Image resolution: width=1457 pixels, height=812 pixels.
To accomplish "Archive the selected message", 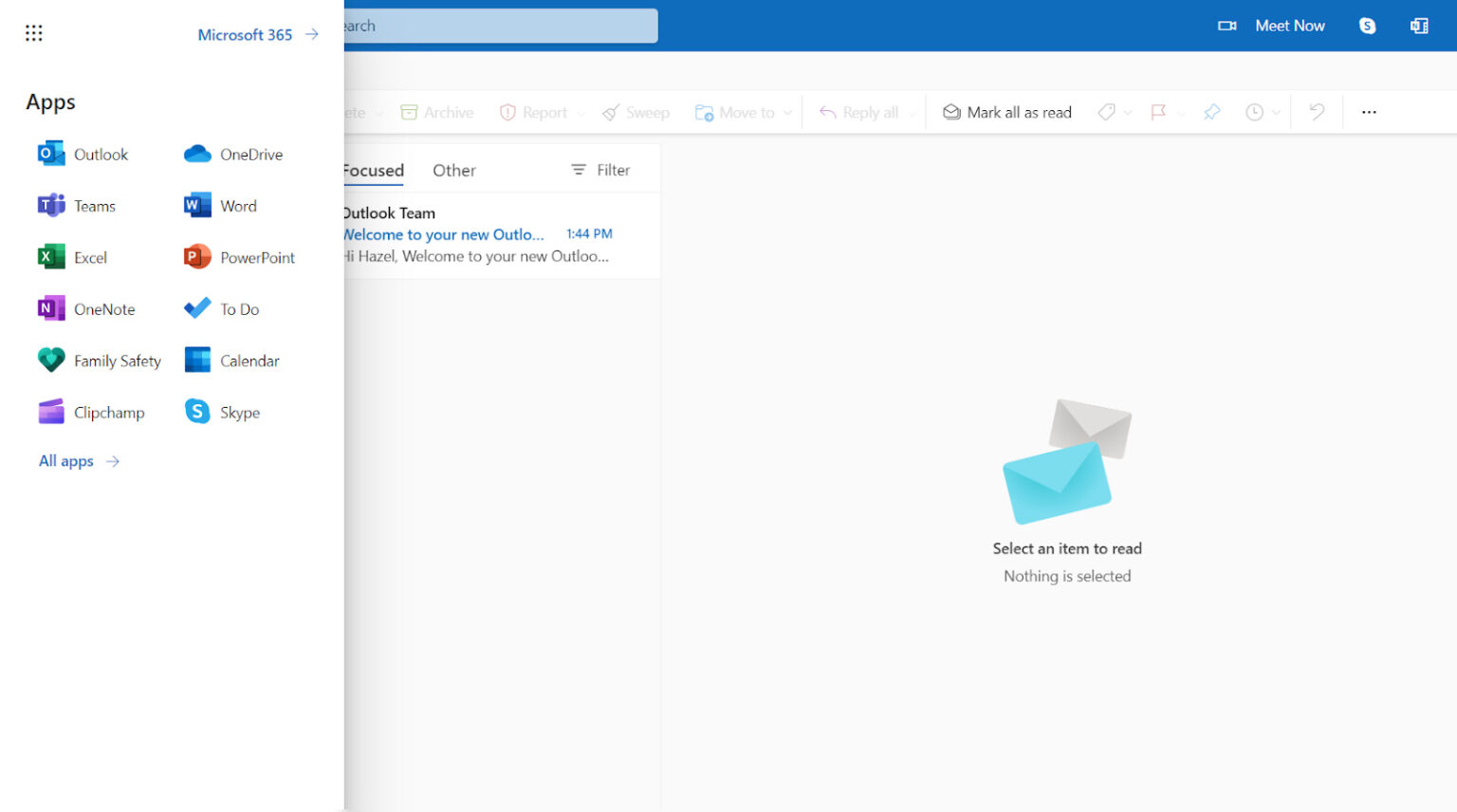I will click(x=436, y=111).
